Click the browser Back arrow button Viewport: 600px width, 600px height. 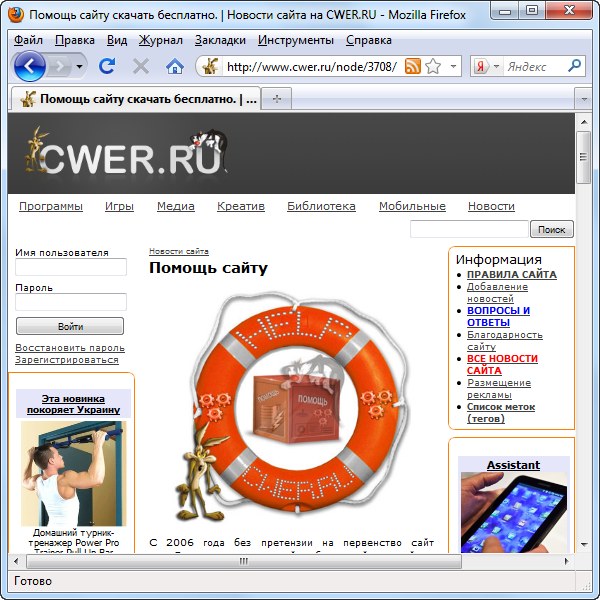30,66
